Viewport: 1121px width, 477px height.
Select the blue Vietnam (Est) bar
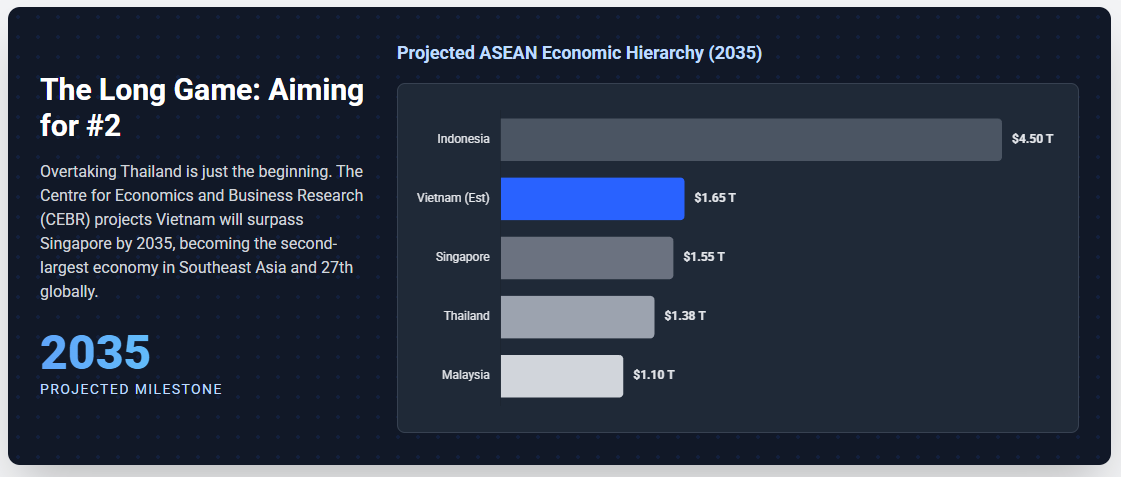(x=592, y=198)
